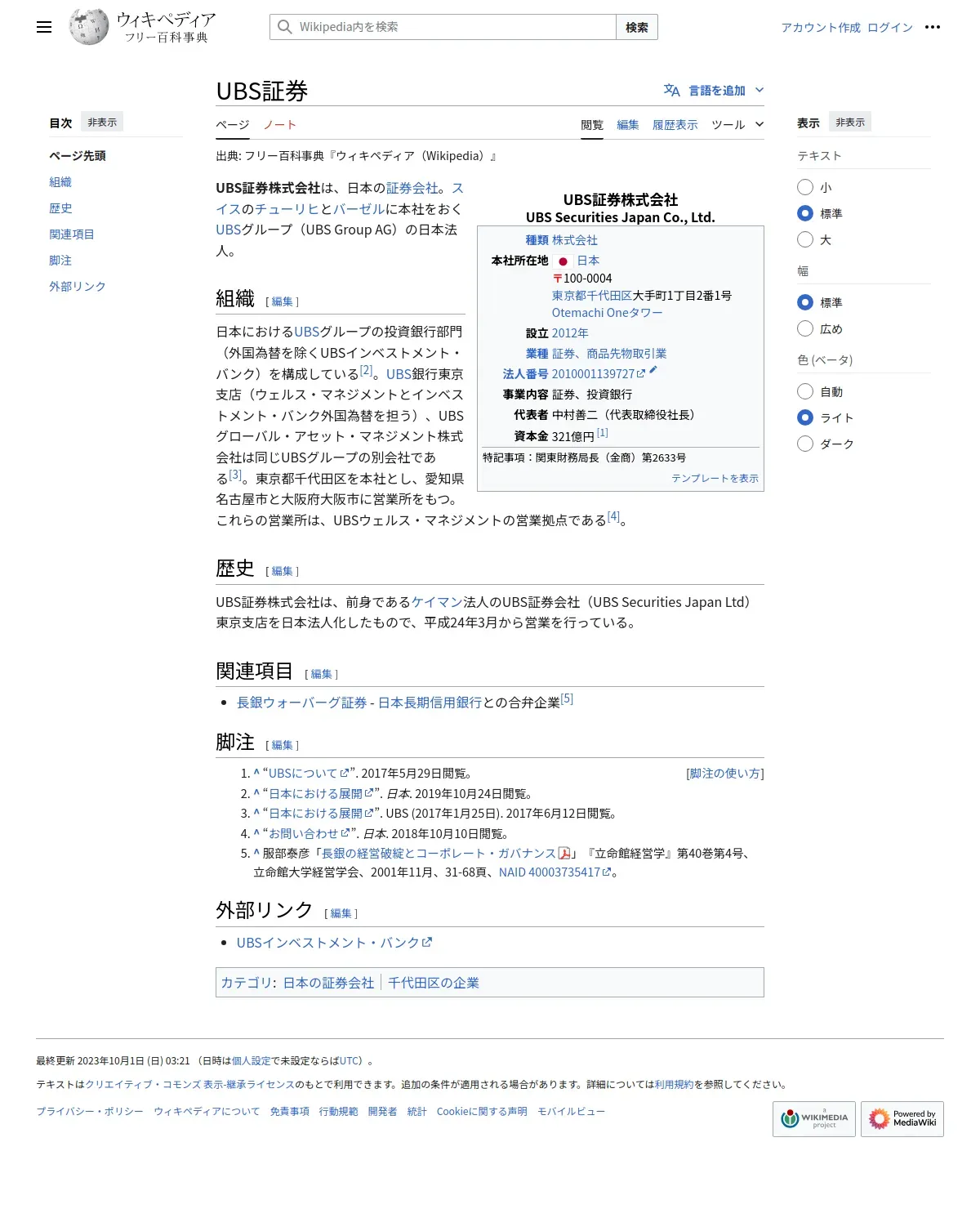980x1209 pixels.
Task: Click the Wikimedia project badge
Action: [813, 1119]
